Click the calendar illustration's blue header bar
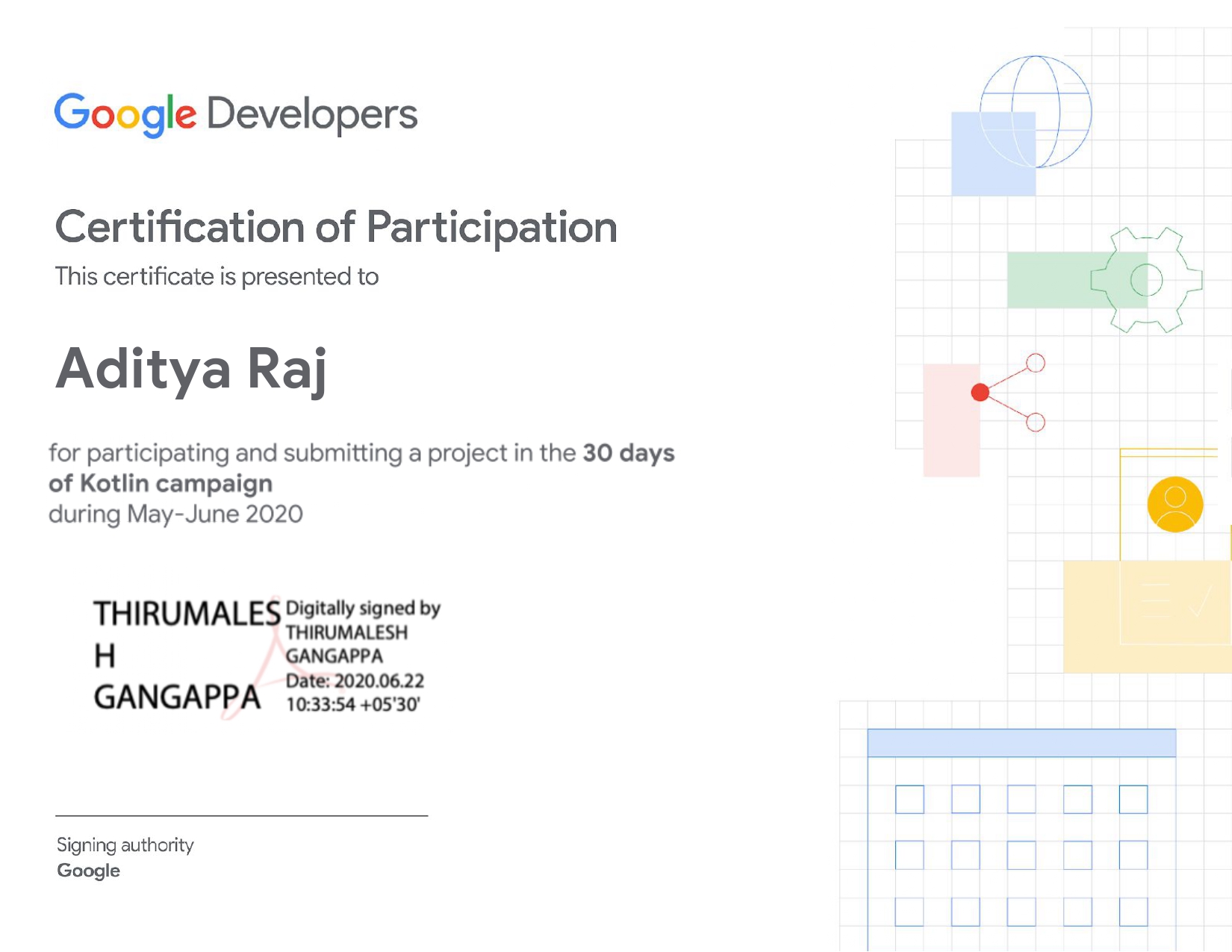Image resolution: width=1232 pixels, height=952 pixels. point(1021,743)
